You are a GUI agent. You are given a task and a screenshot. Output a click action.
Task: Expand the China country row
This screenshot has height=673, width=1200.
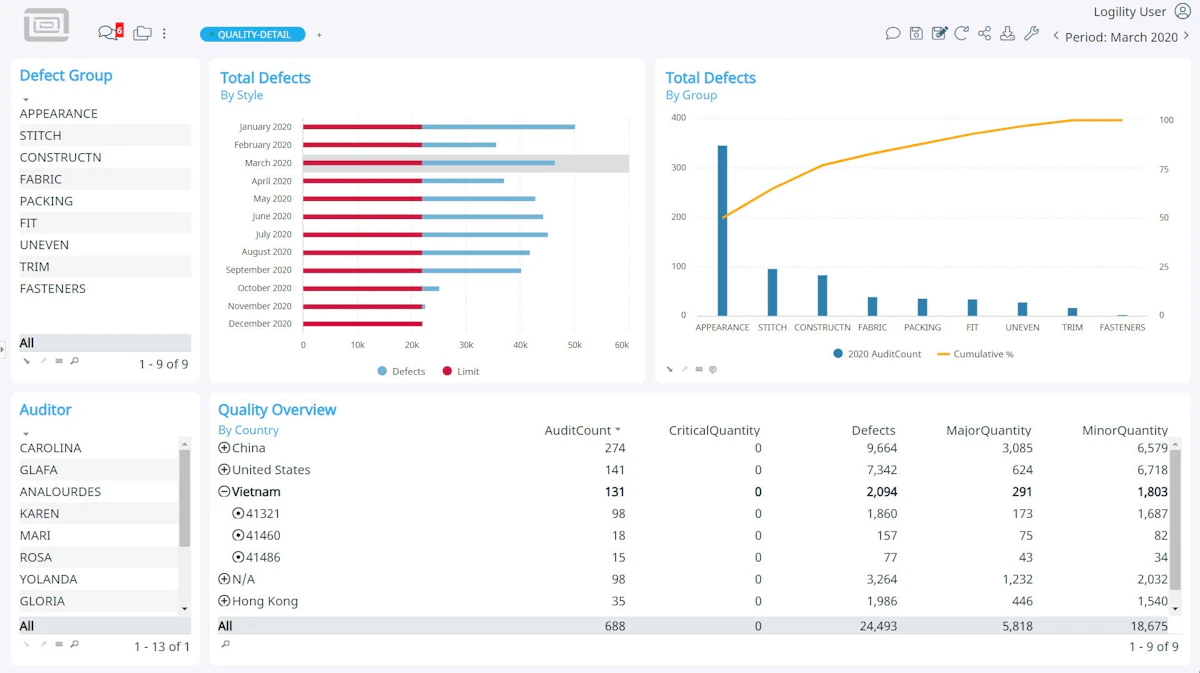pos(224,448)
